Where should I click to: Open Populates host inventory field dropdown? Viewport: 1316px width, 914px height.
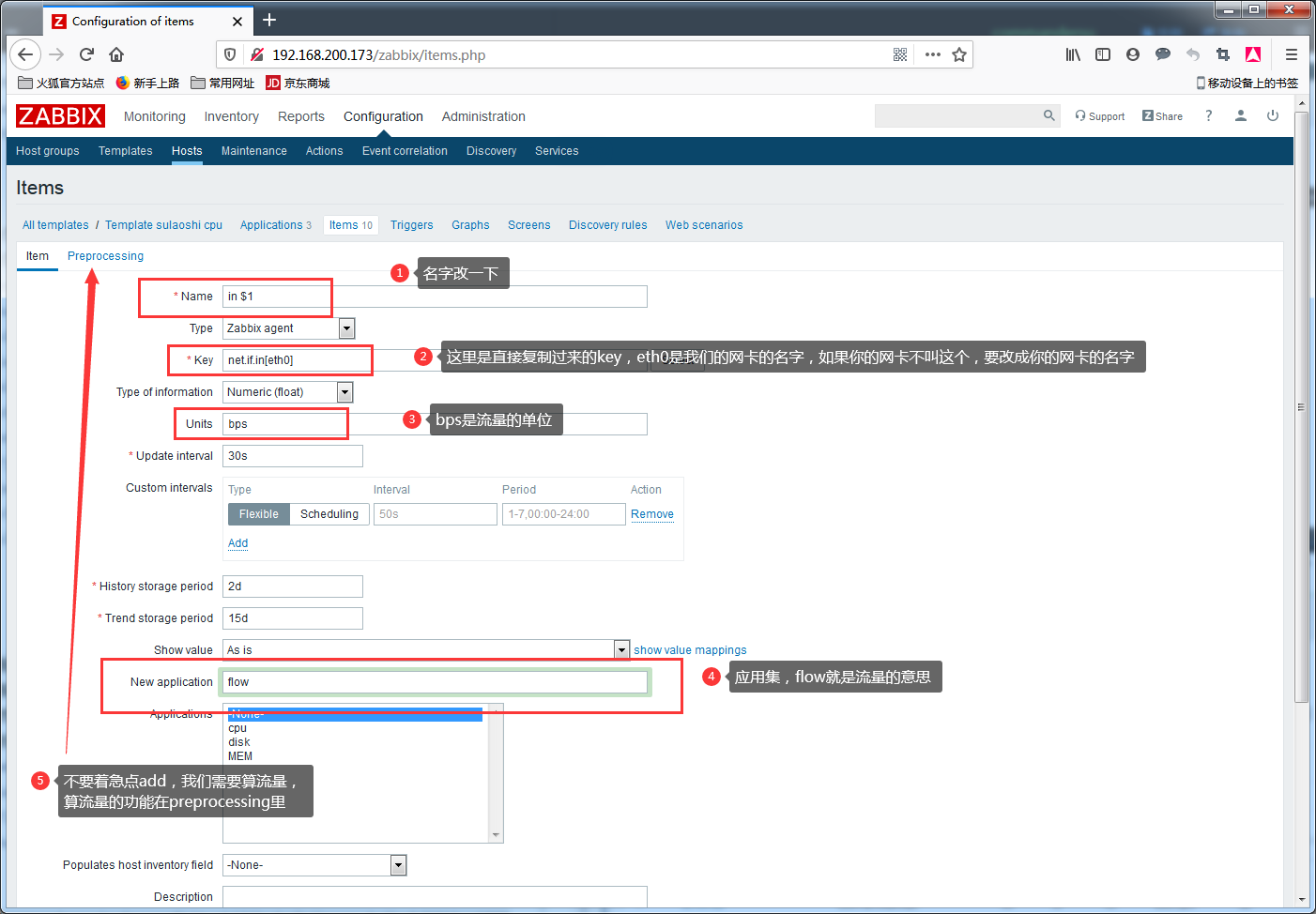coord(314,865)
